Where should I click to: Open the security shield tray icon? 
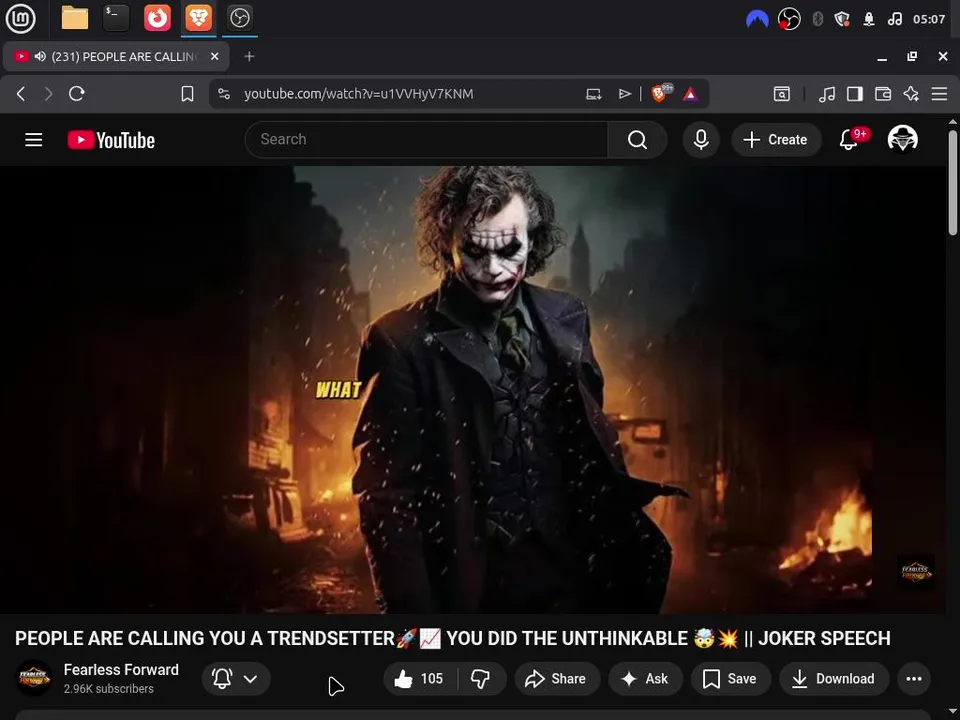pos(842,20)
